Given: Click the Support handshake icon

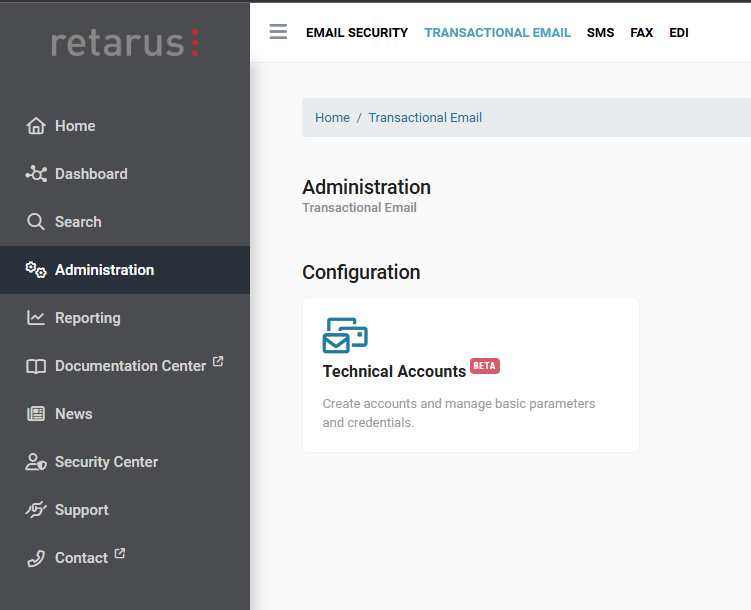Looking at the screenshot, I should [36, 510].
